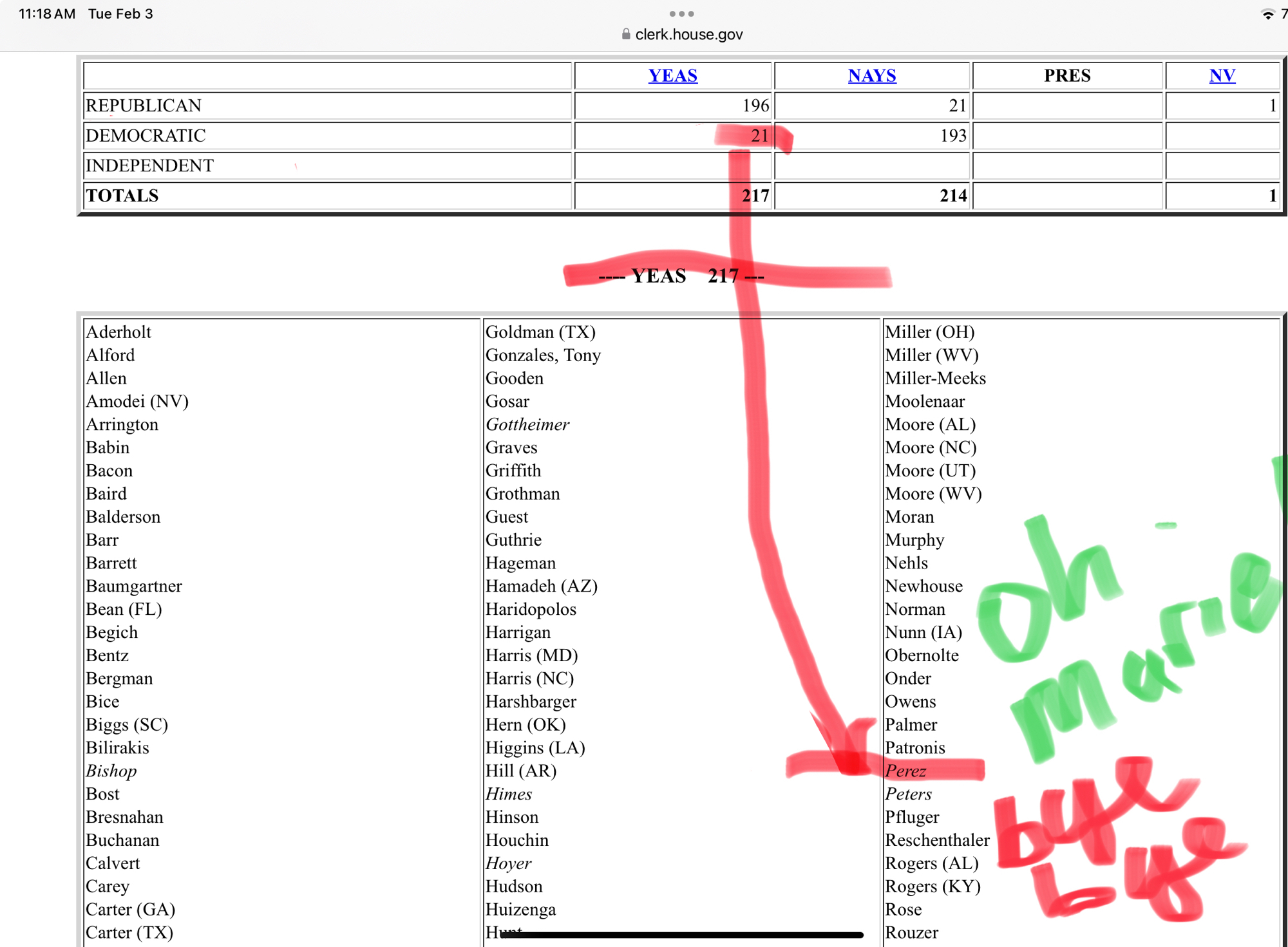
Task: Tap the date Tue Feb 3 in the status bar
Action: point(120,14)
